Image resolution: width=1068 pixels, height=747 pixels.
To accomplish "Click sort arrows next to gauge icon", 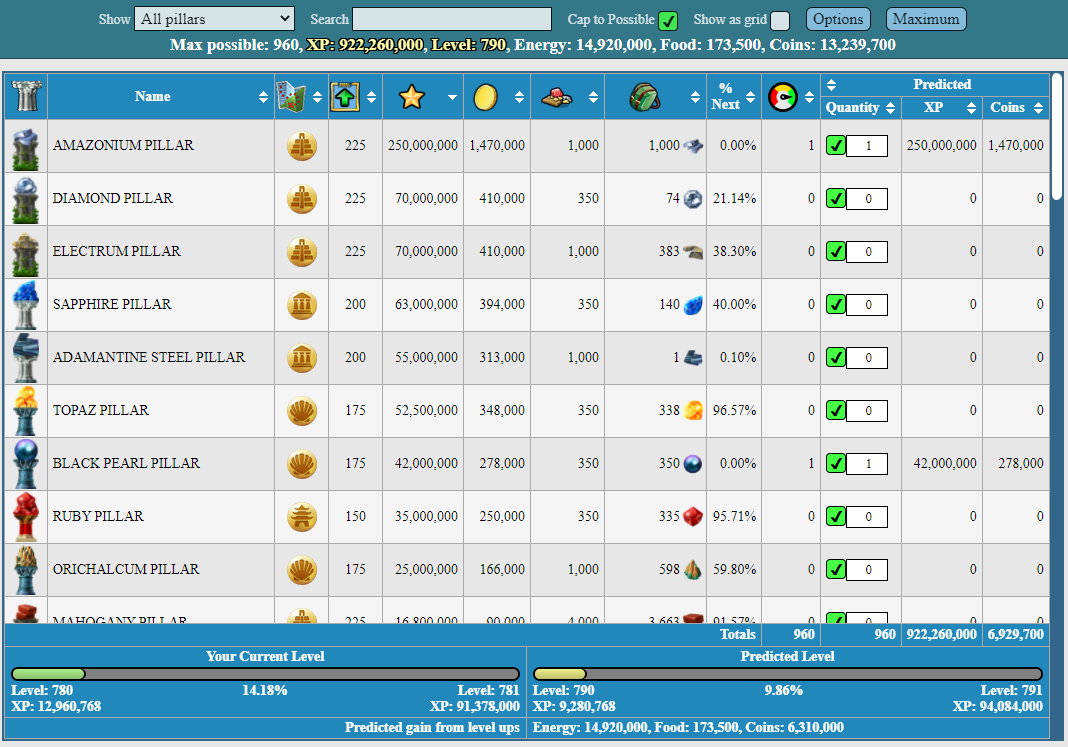I will 809,97.
